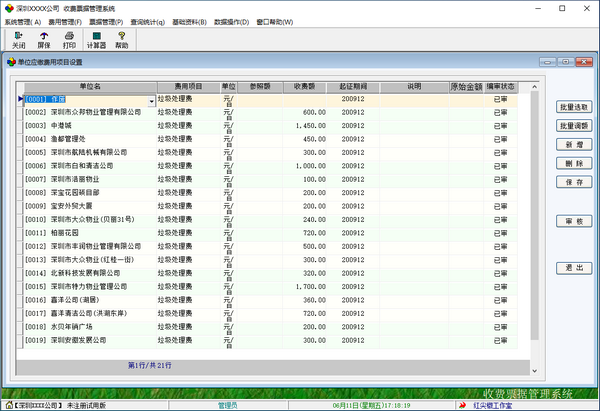600x411 pixels.
Task: Click the 帮助 (Help) toolbar icon
Action: pyautogui.click(x=121, y=38)
